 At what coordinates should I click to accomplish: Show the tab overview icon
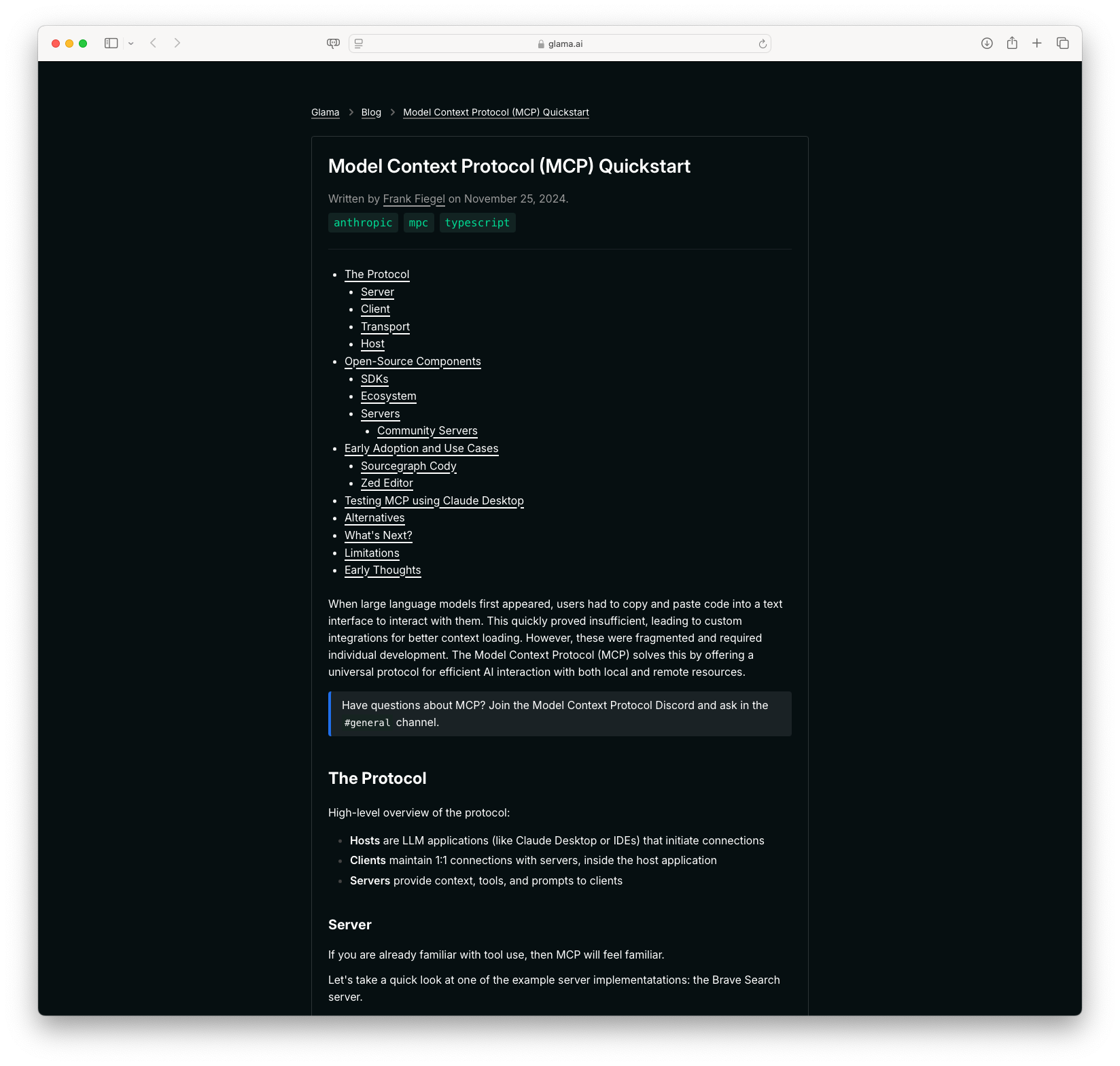[1062, 43]
